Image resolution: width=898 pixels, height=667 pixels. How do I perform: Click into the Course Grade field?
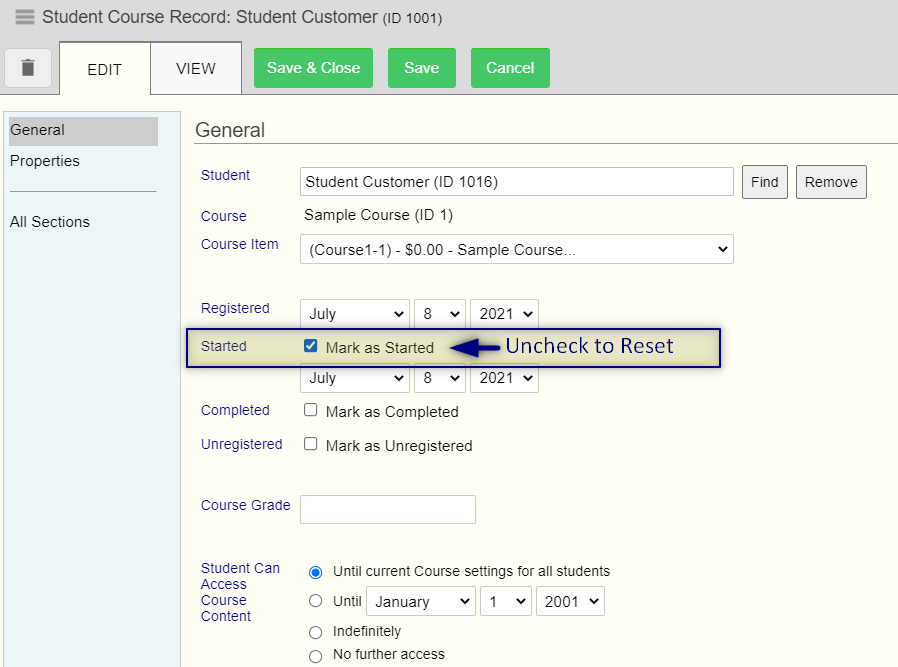(x=388, y=510)
